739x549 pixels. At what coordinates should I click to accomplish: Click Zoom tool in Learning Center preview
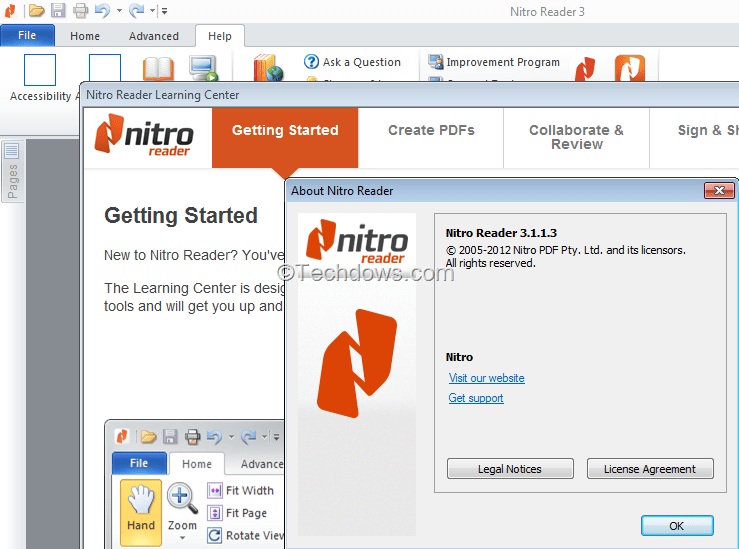tap(182, 512)
